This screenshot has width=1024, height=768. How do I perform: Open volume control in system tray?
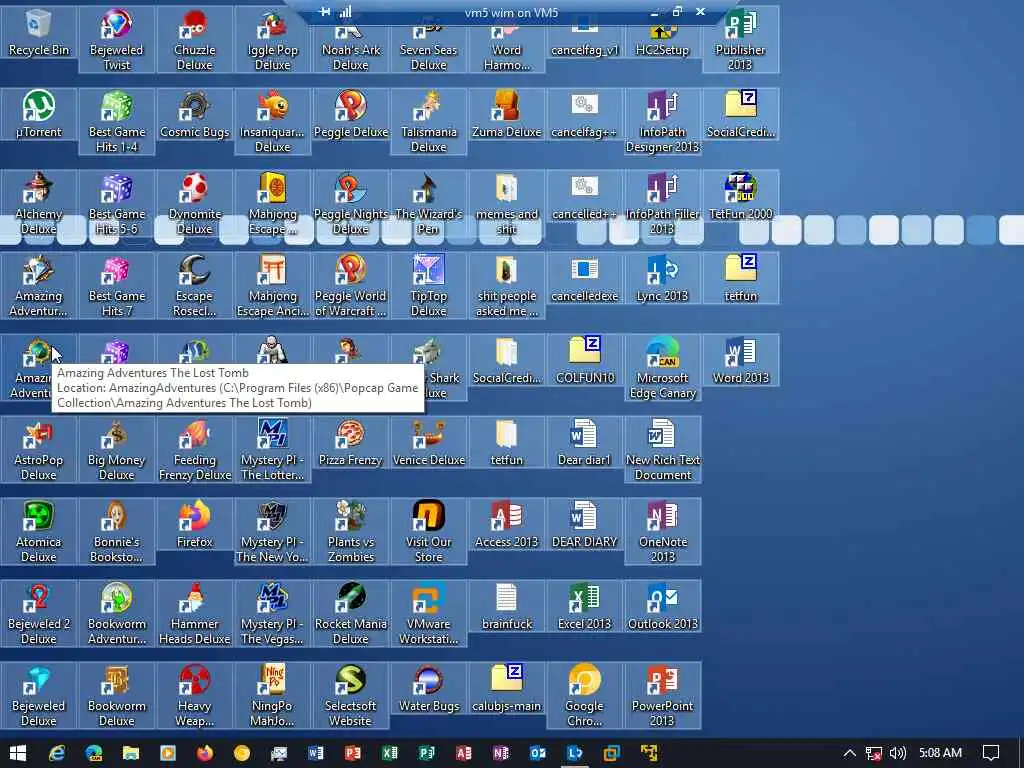(898, 753)
